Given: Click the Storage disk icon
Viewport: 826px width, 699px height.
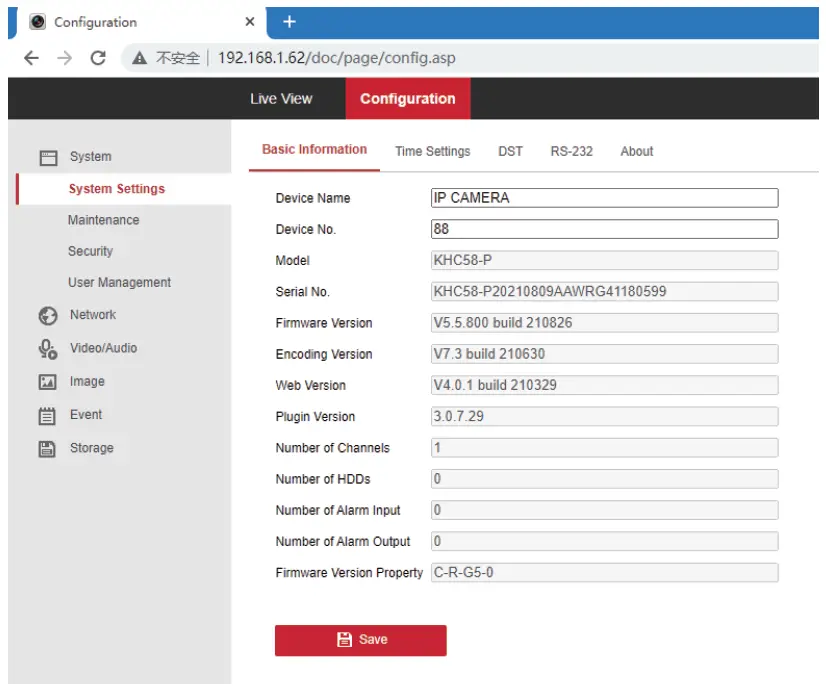Looking at the screenshot, I should pyautogui.click(x=47, y=449).
